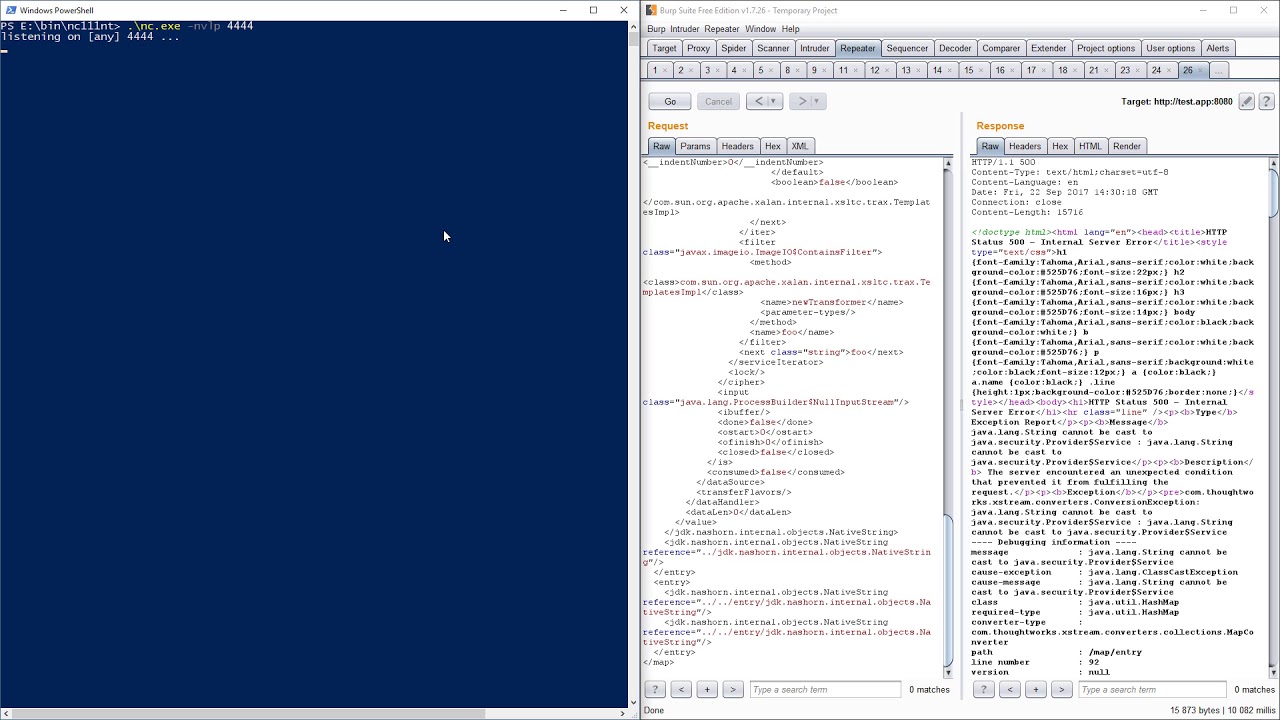The image size is (1280, 720).
Task: Switch to the Scanner tool tab
Action: tap(773, 48)
